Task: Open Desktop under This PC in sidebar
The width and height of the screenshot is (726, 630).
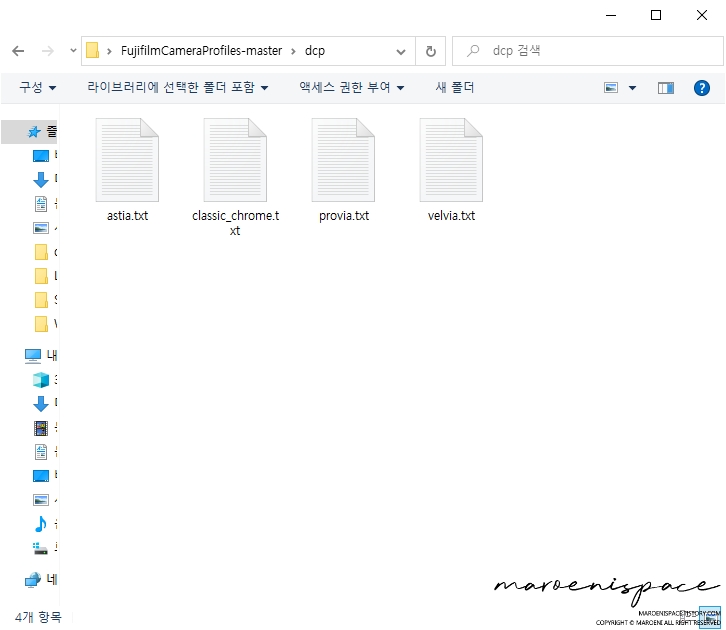Action: 41,475
